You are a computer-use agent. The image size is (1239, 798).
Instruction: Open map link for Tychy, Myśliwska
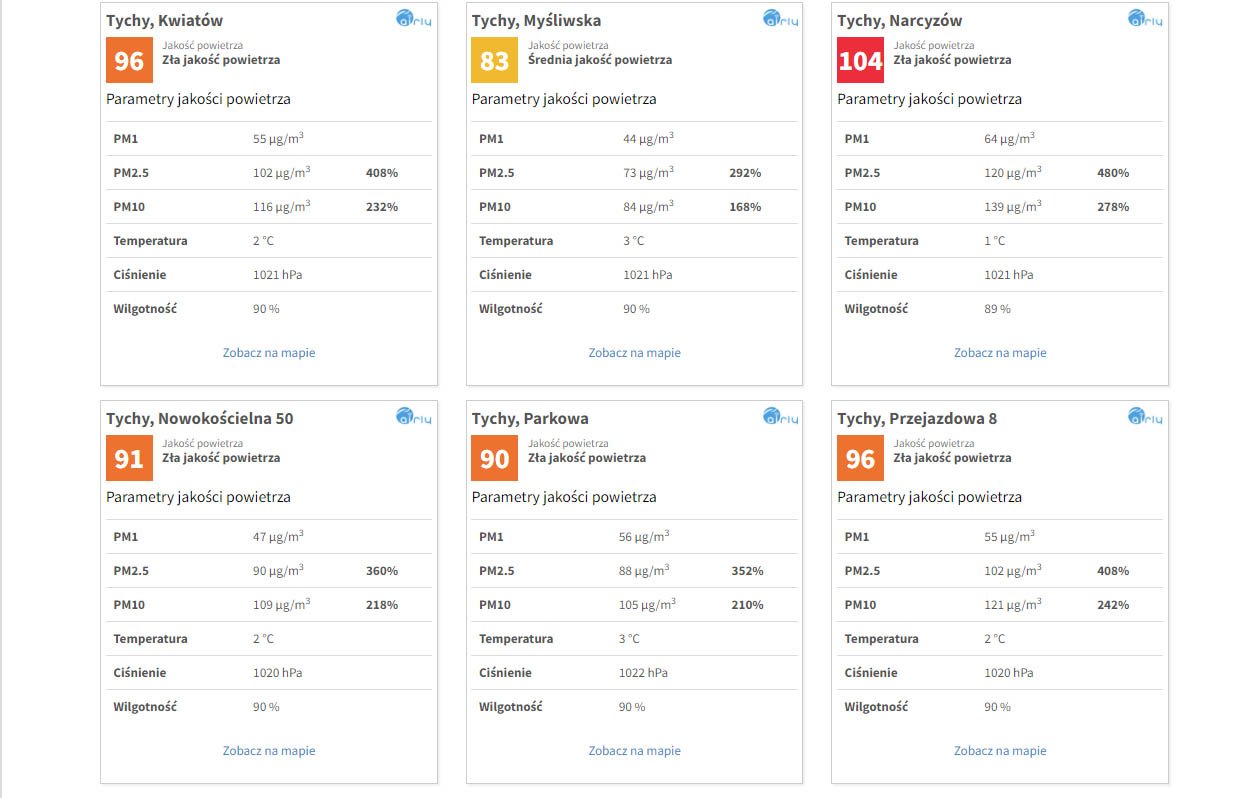tap(634, 353)
